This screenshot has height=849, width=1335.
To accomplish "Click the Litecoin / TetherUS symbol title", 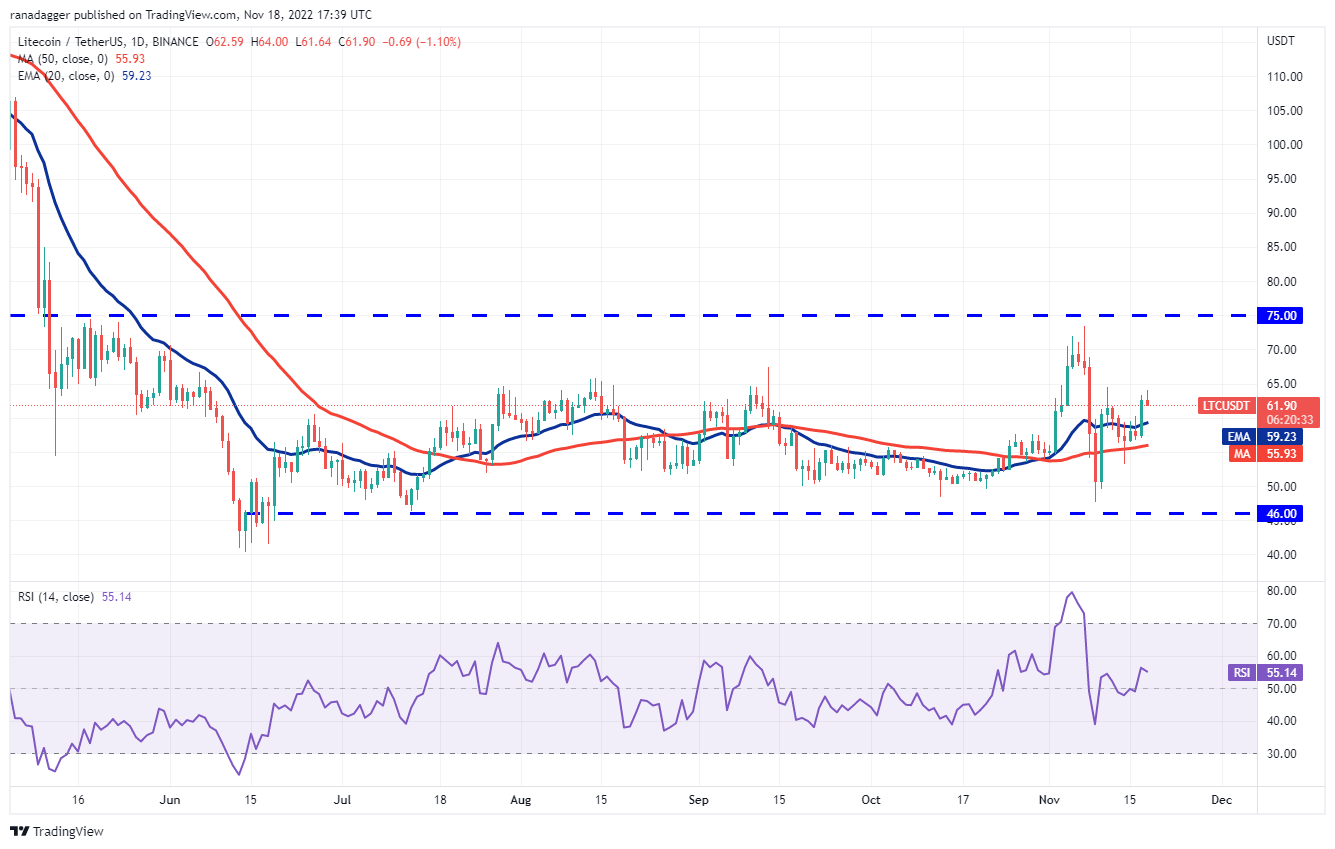I will click(73, 42).
